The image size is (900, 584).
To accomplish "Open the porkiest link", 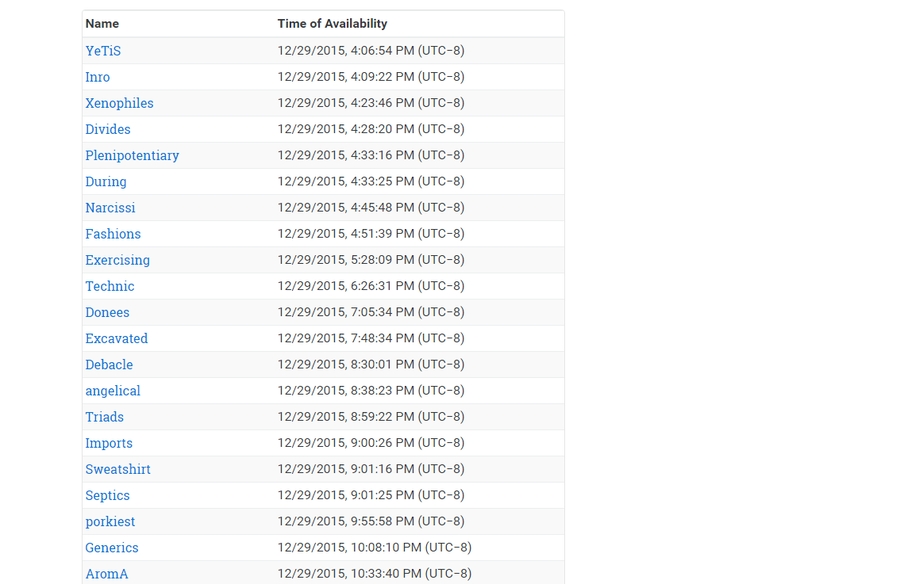I will [110, 521].
